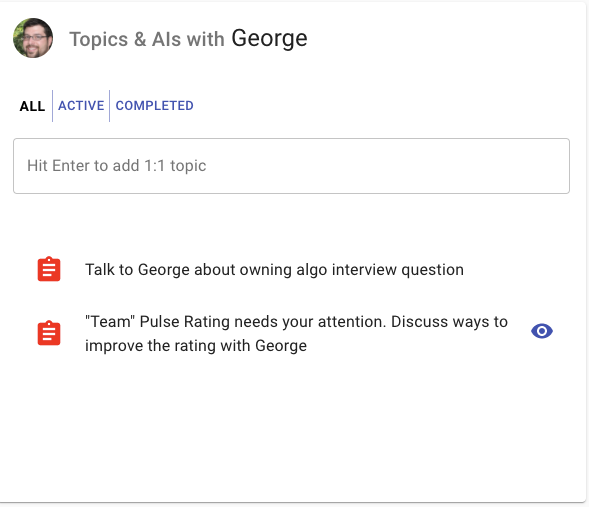Switch to the COMPLETED tab
This screenshot has height=507, width=589.
[154, 106]
